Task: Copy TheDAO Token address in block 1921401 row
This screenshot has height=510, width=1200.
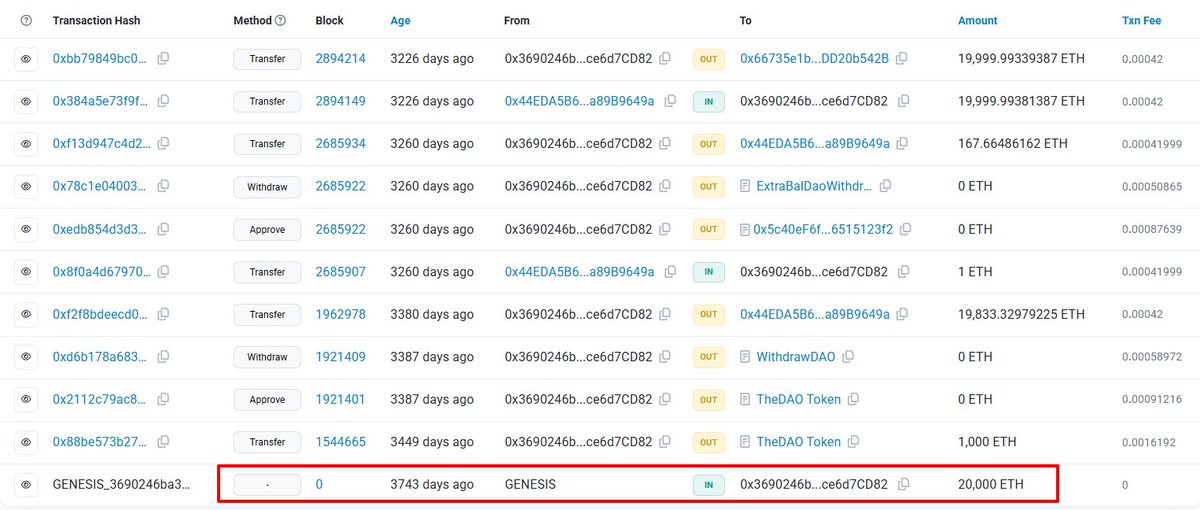Action: click(853, 399)
